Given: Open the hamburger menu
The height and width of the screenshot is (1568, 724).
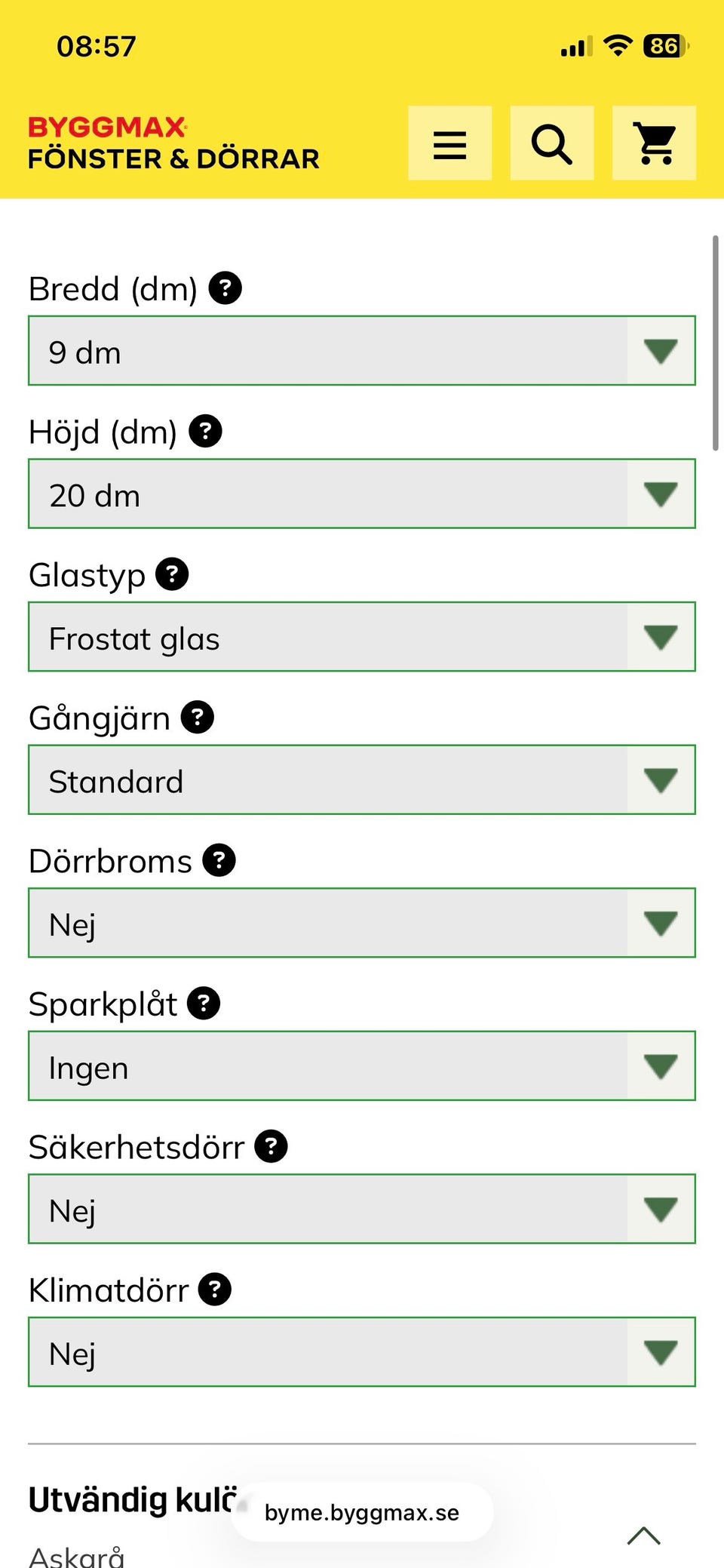Looking at the screenshot, I should coord(449,143).
